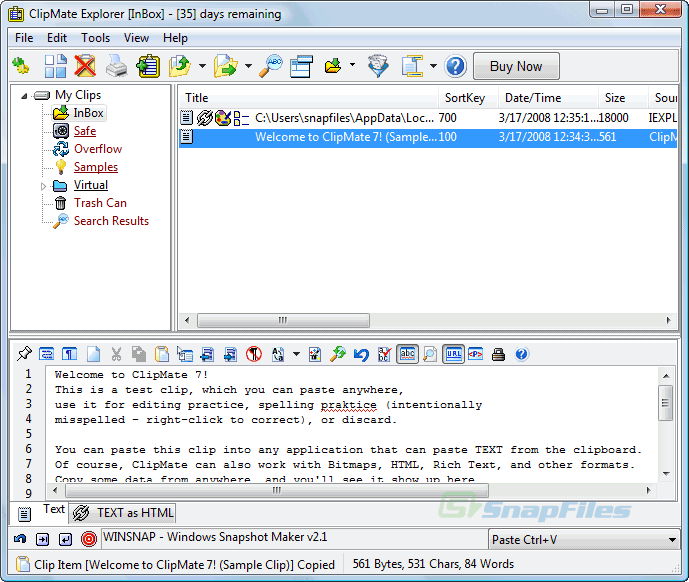Collapse the My Clips tree node
689x582 pixels.
click(24, 95)
